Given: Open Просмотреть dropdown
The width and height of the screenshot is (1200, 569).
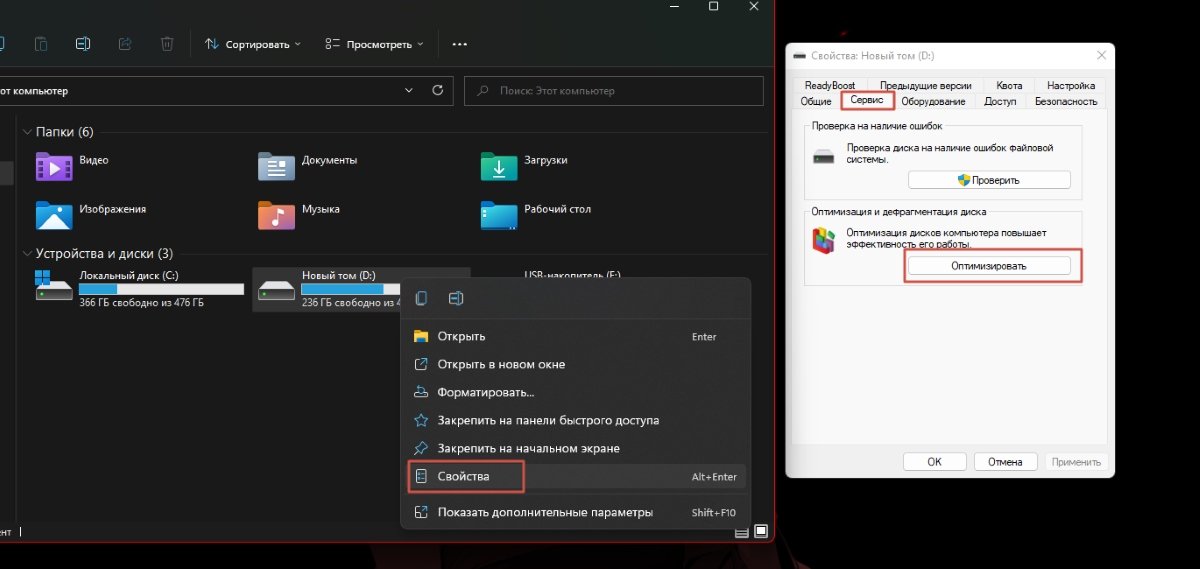Looking at the screenshot, I should 374,44.
